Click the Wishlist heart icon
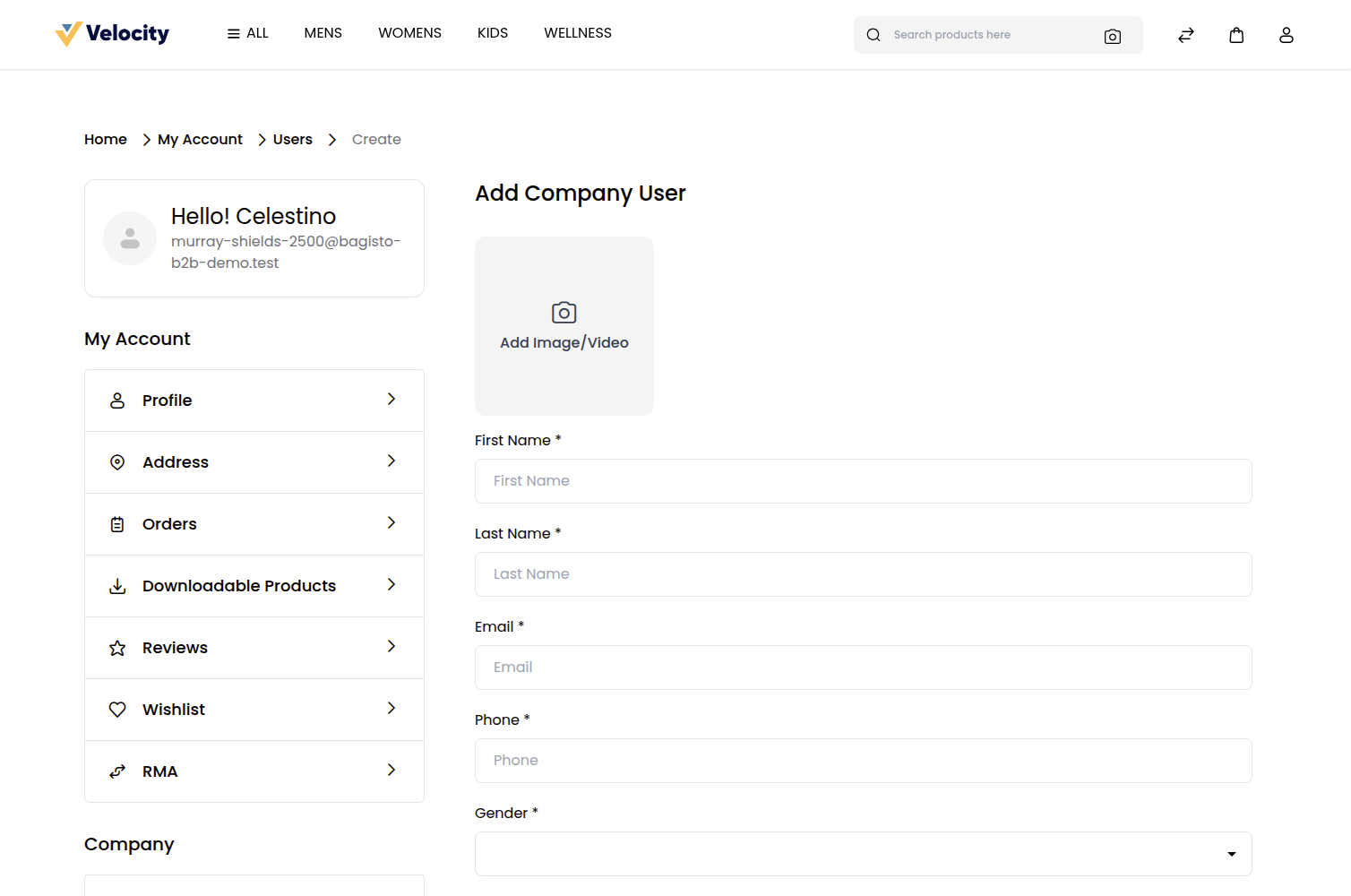The image size is (1351, 896). (x=117, y=710)
